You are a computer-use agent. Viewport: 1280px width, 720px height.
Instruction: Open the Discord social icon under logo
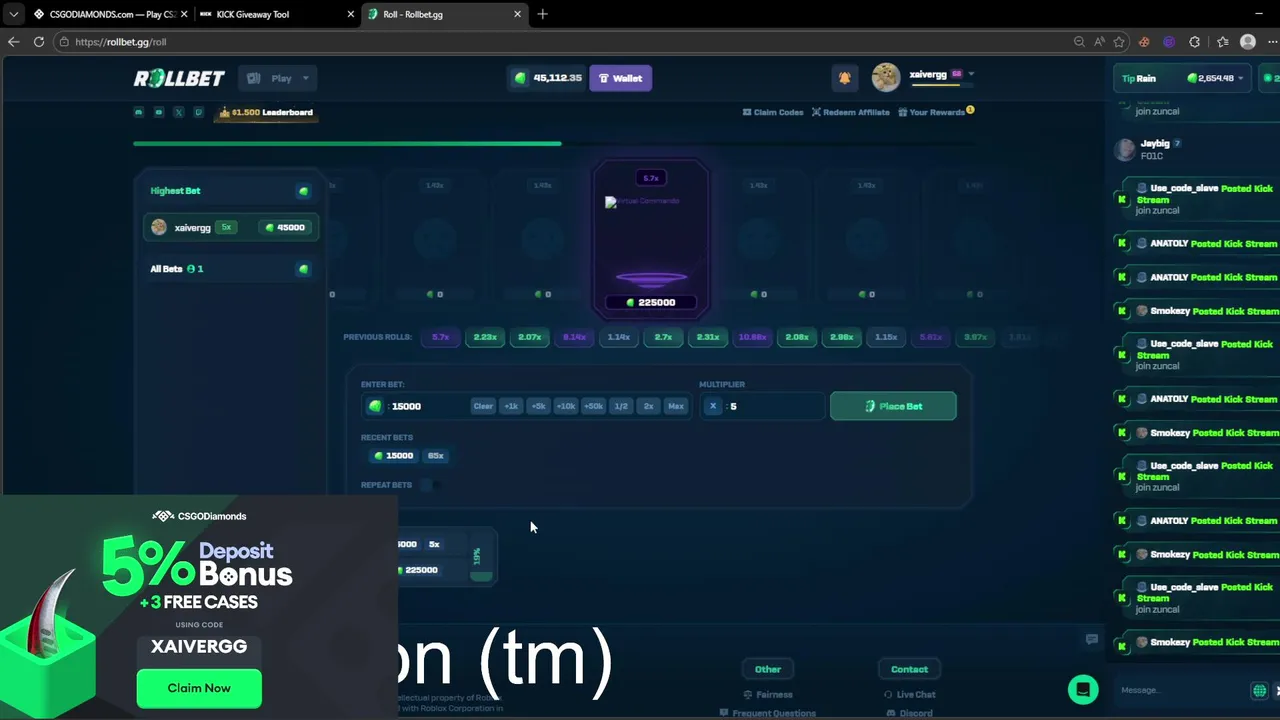139,112
